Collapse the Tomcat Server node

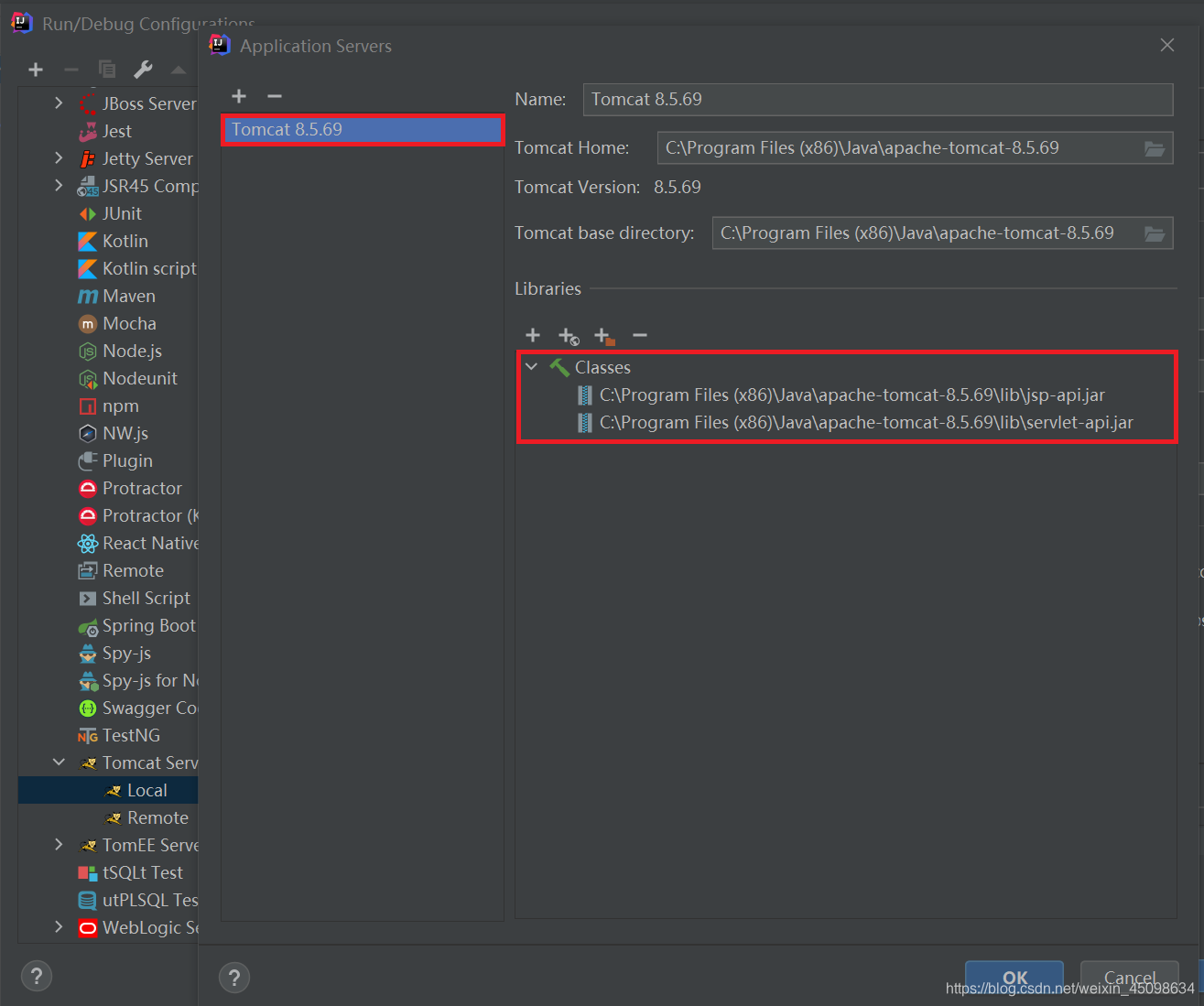[59, 763]
